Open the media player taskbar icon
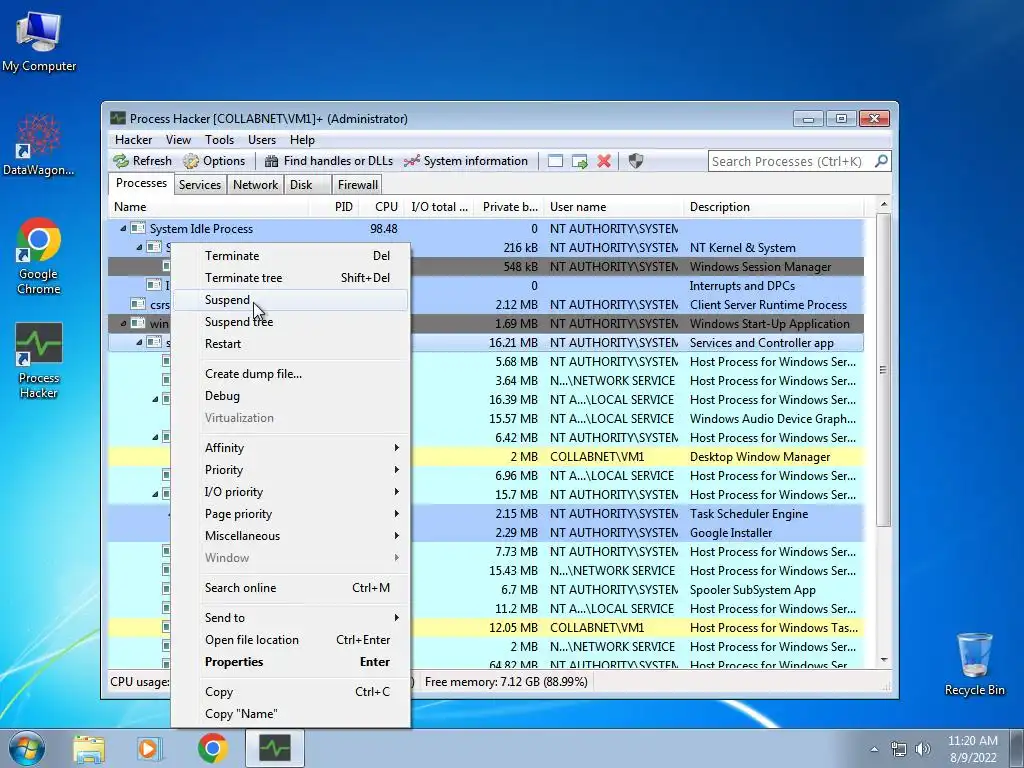 [x=149, y=748]
